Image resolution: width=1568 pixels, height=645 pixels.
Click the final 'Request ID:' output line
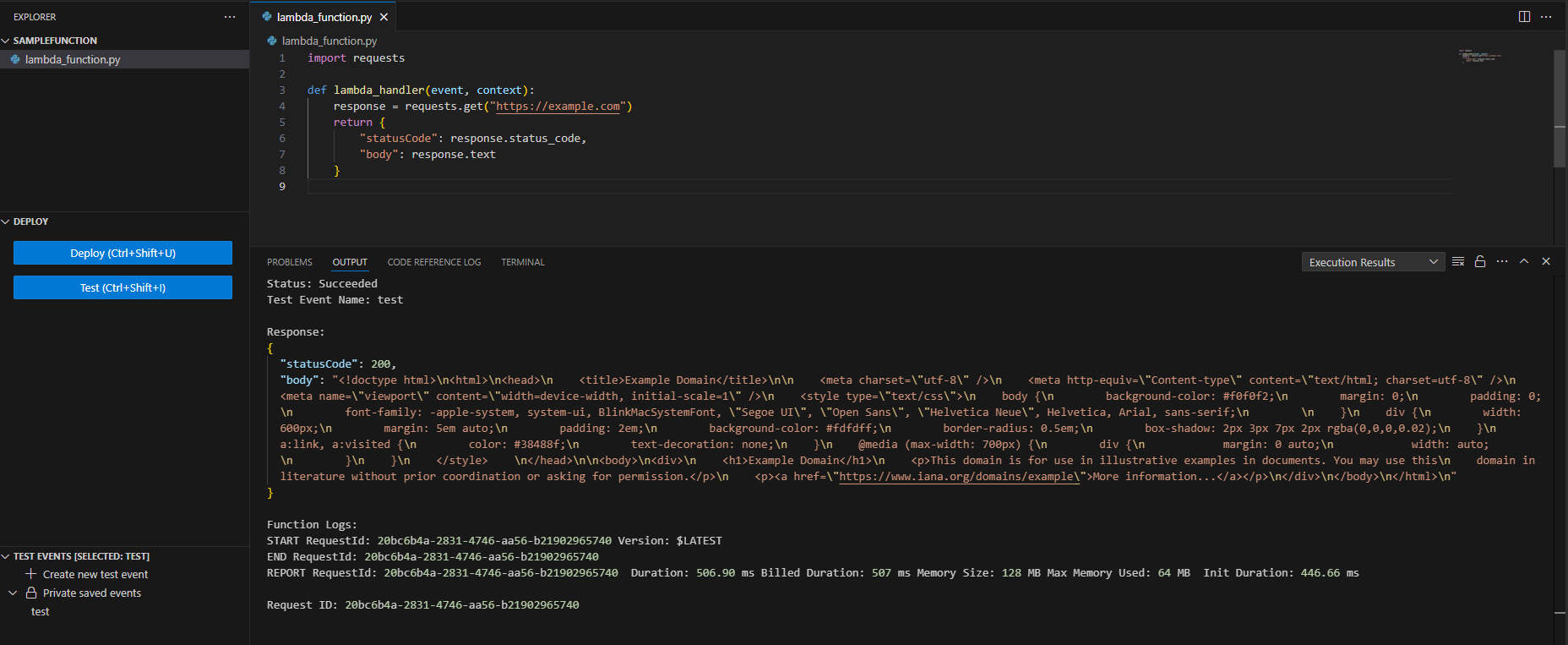click(422, 605)
